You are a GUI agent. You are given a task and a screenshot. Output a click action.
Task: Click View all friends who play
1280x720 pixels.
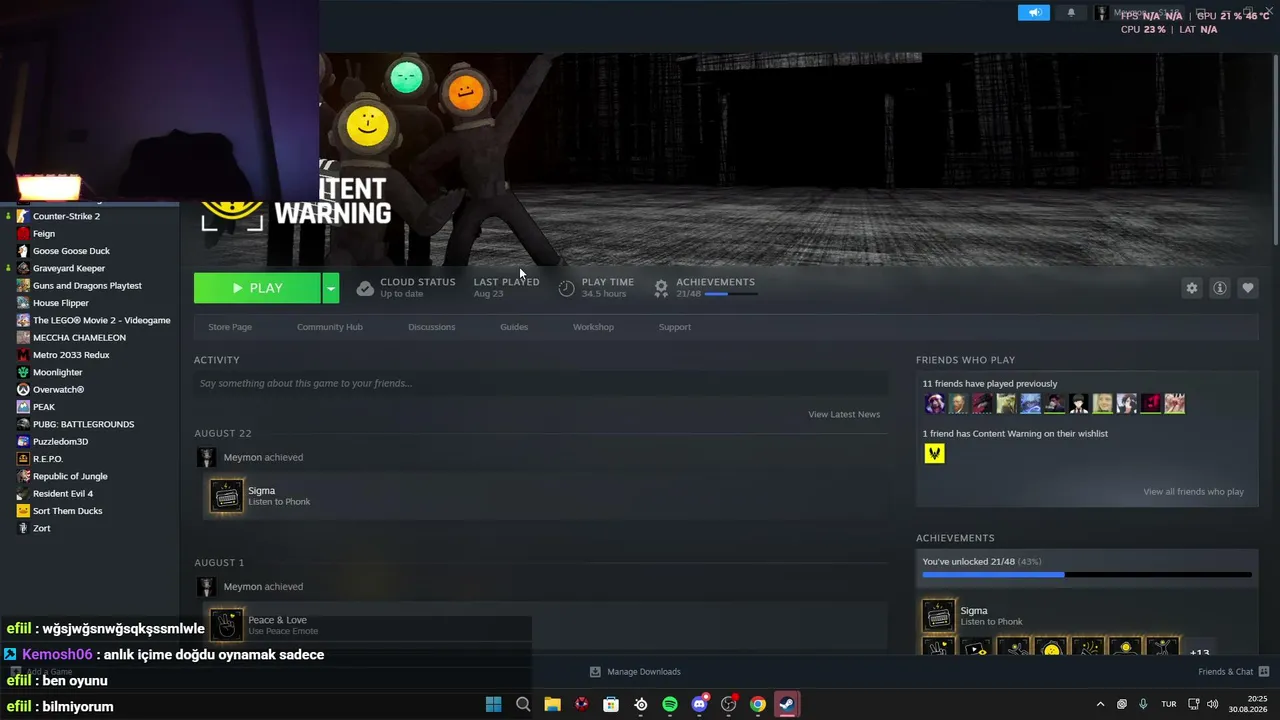(1194, 492)
